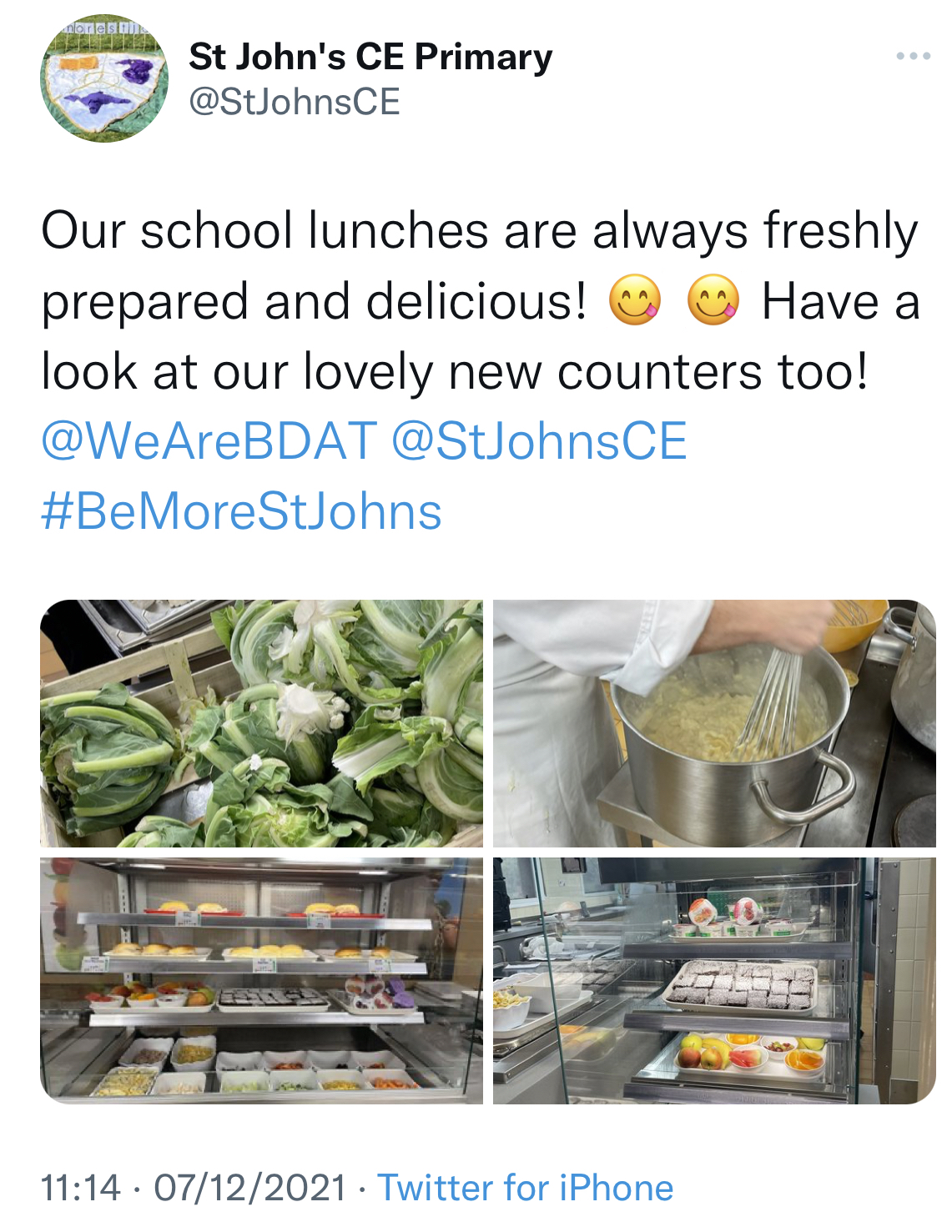Viewport: 952px width, 1232px height.
Task: Click the tweet text about school lunches
Action: [481, 300]
